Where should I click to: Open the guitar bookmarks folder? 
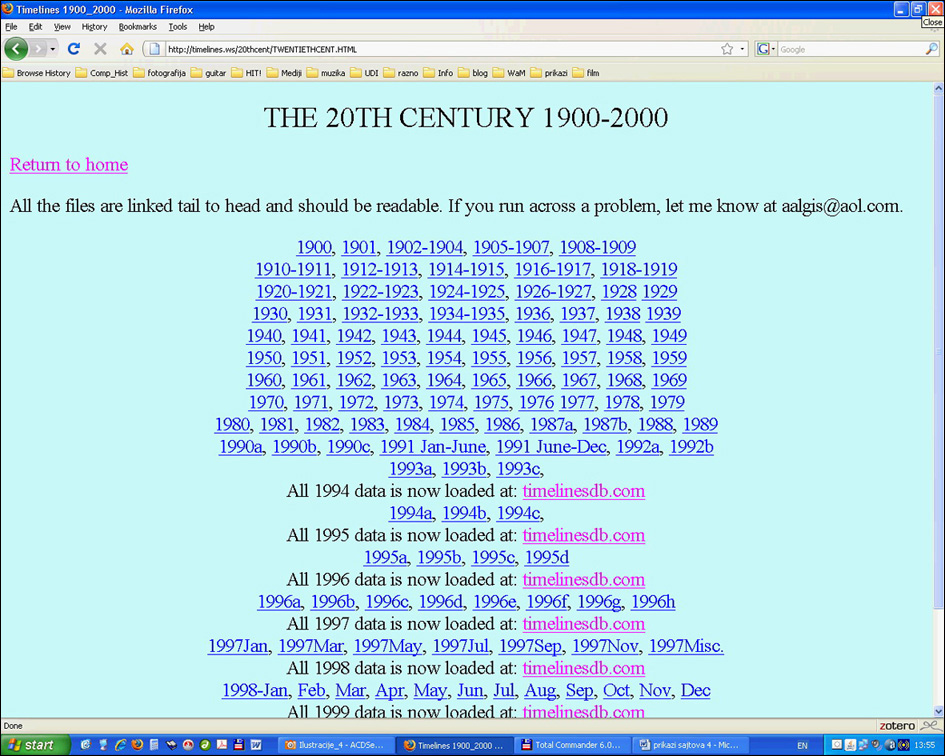(208, 73)
